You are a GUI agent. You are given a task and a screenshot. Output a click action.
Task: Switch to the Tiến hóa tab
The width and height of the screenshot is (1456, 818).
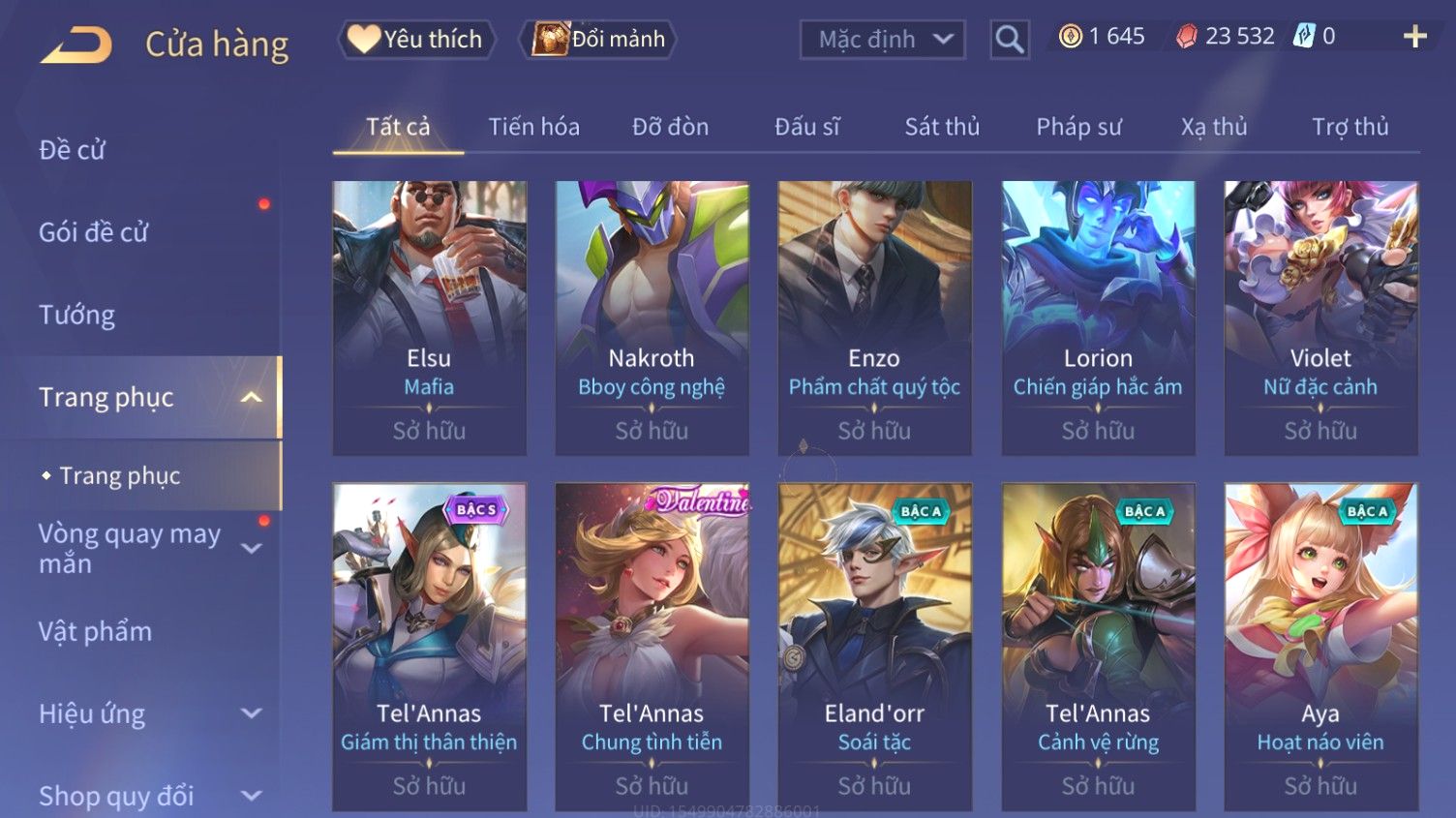point(533,127)
